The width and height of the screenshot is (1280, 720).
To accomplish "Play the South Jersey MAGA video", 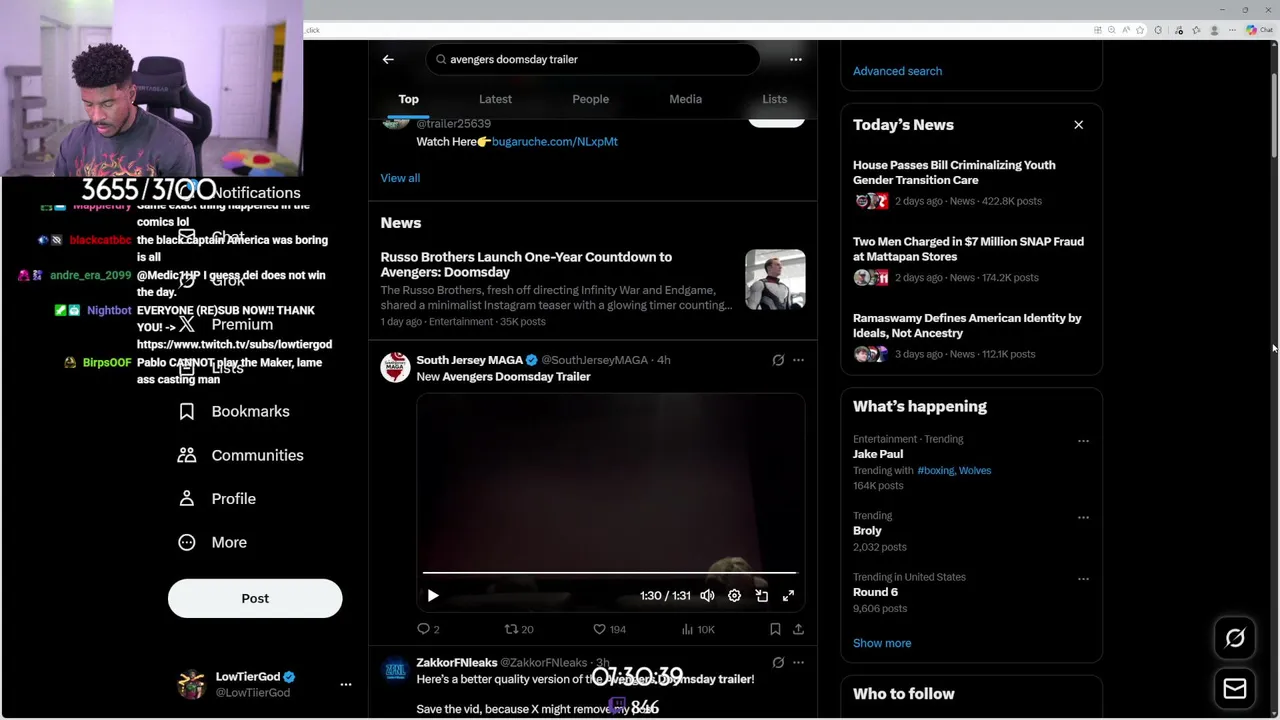I will [433, 595].
